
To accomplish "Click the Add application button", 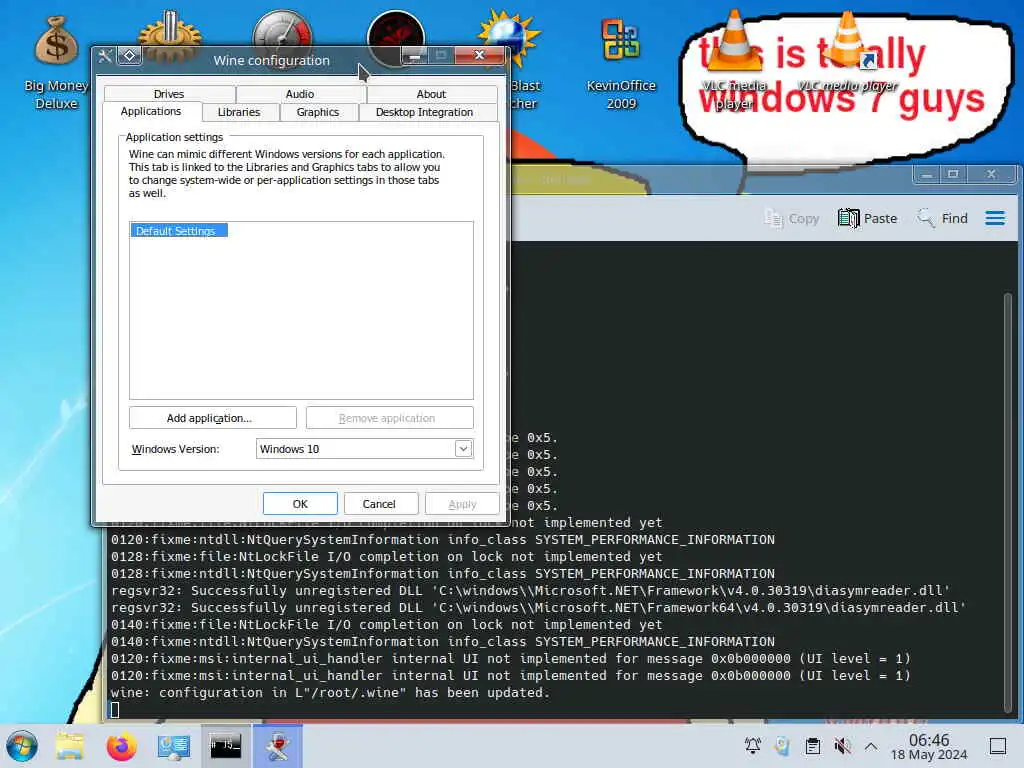I will (x=212, y=418).
